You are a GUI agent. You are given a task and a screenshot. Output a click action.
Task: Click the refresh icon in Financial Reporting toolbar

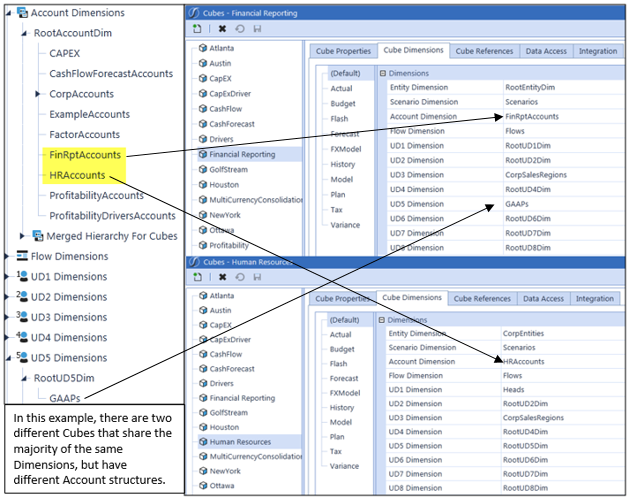tap(240, 29)
